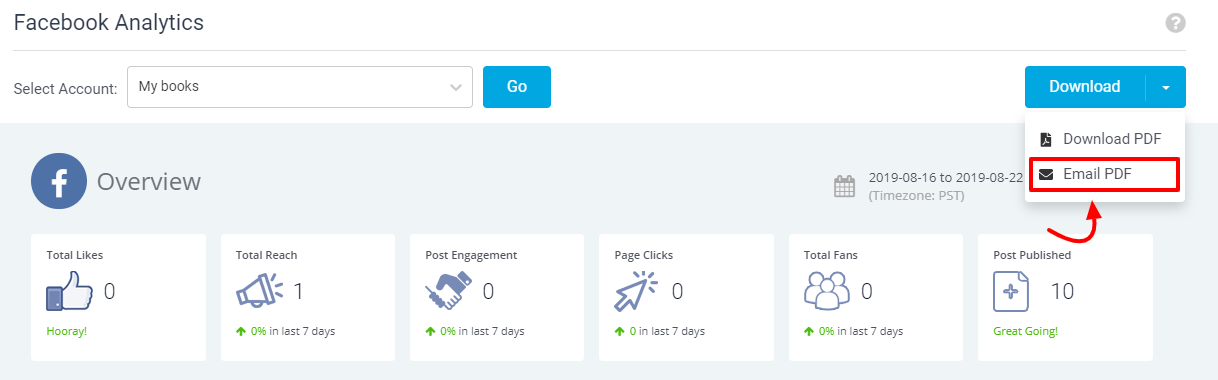The image size is (1218, 380).
Task: Click the blue Go button
Action: click(x=517, y=87)
